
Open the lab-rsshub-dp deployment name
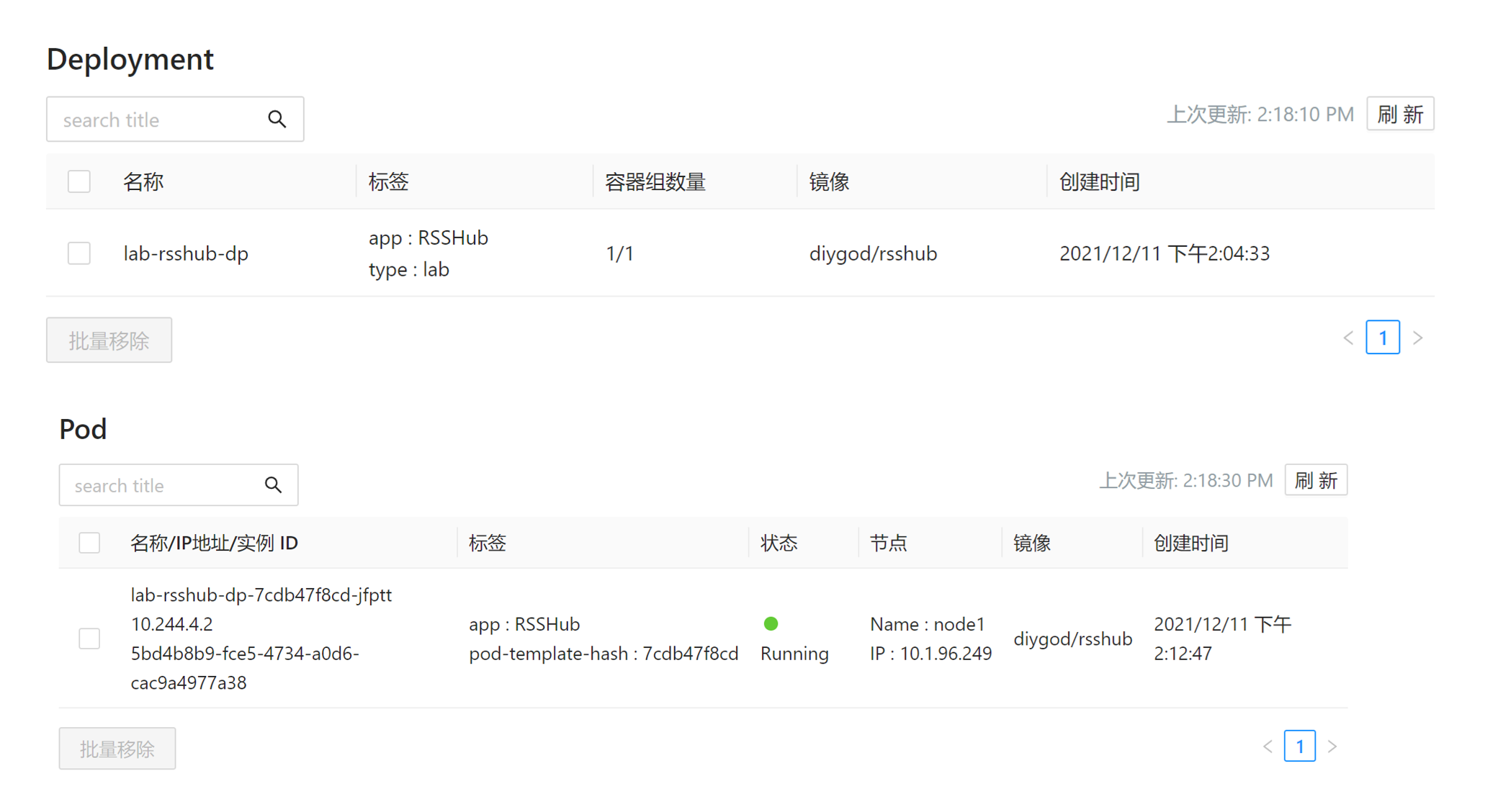pos(186,253)
